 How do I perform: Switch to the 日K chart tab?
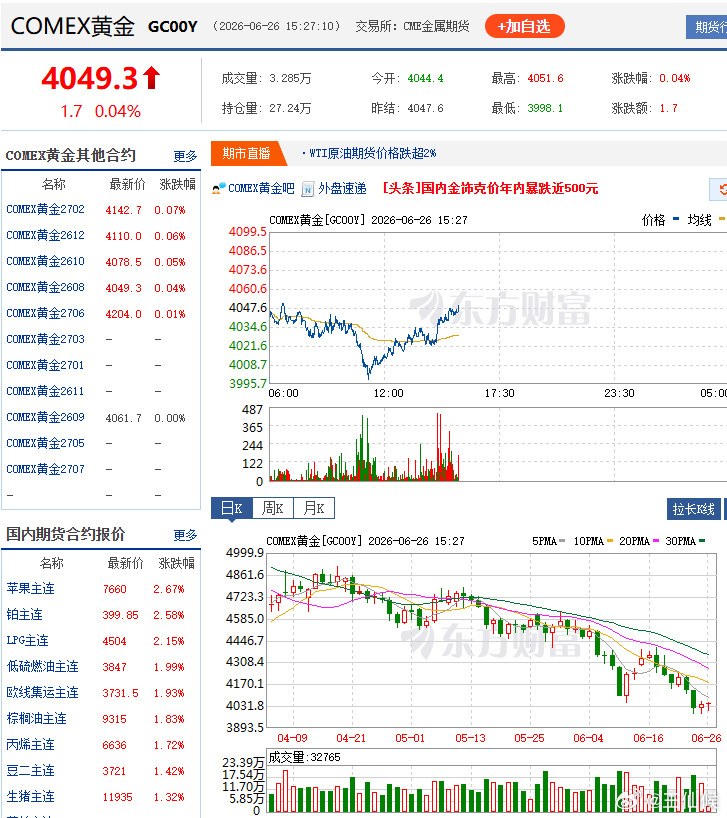(232, 508)
